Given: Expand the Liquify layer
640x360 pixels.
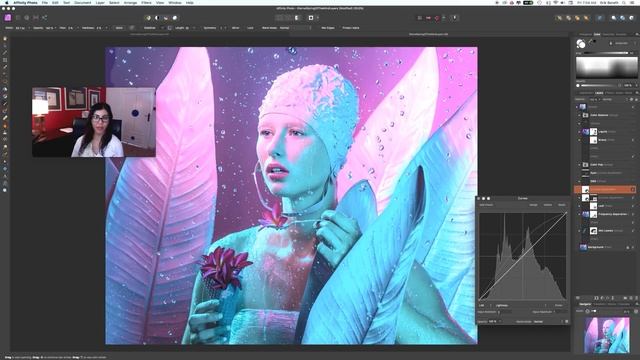Looking at the screenshot, I should click(x=579, y=132).
